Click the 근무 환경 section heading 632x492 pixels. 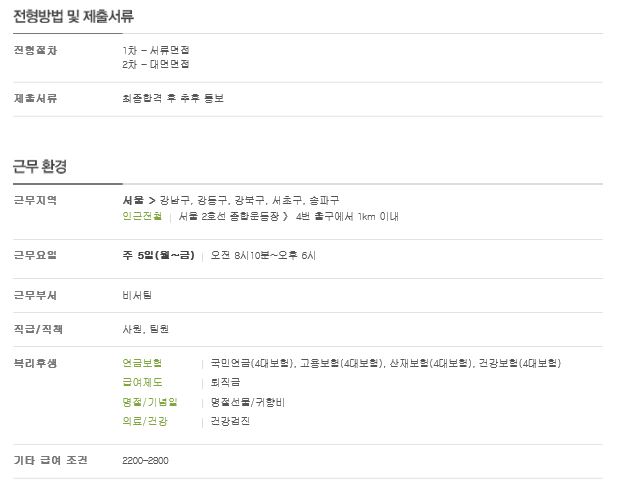point(40,166)
